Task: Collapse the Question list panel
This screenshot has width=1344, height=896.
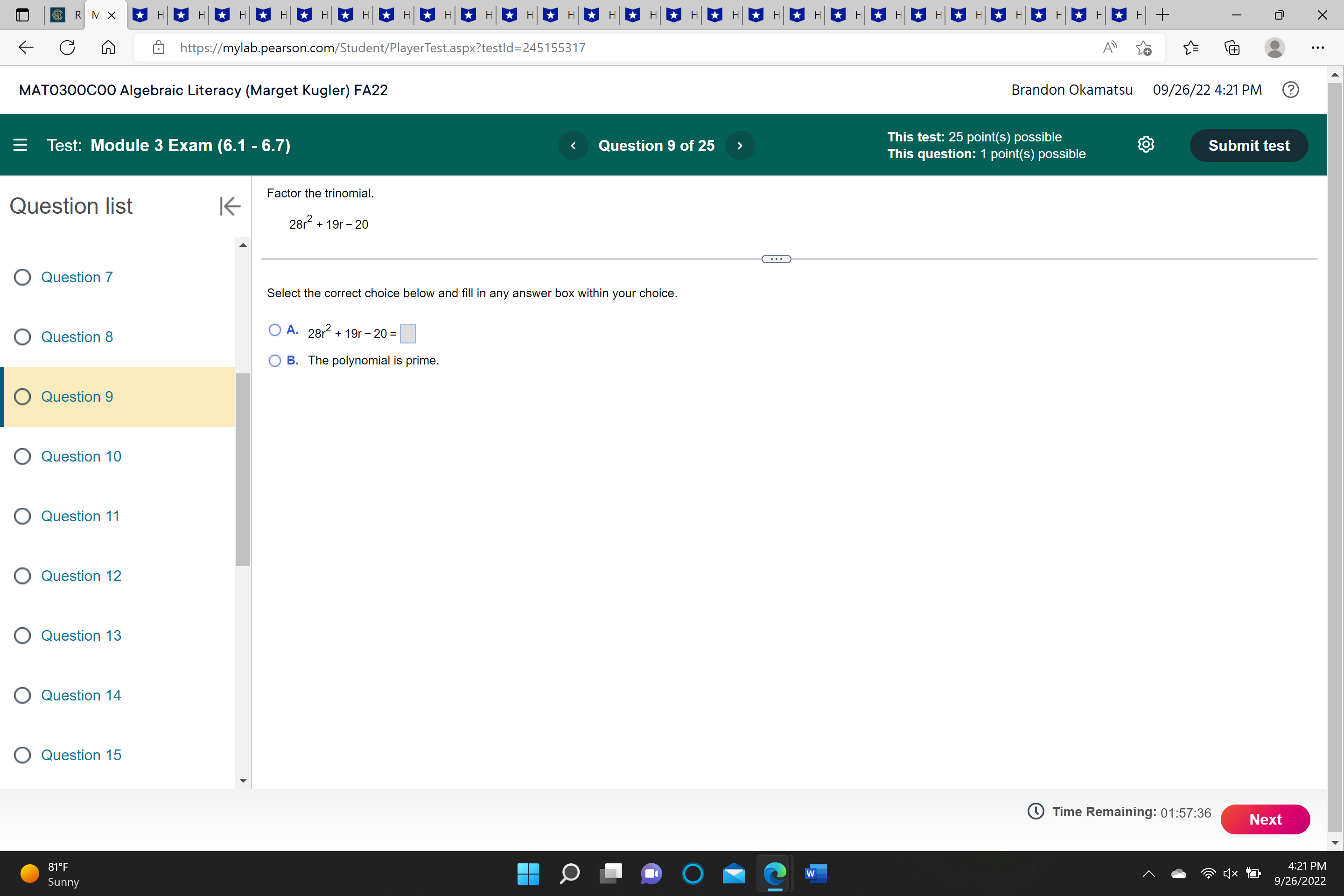Action: [x=230, y=206]
